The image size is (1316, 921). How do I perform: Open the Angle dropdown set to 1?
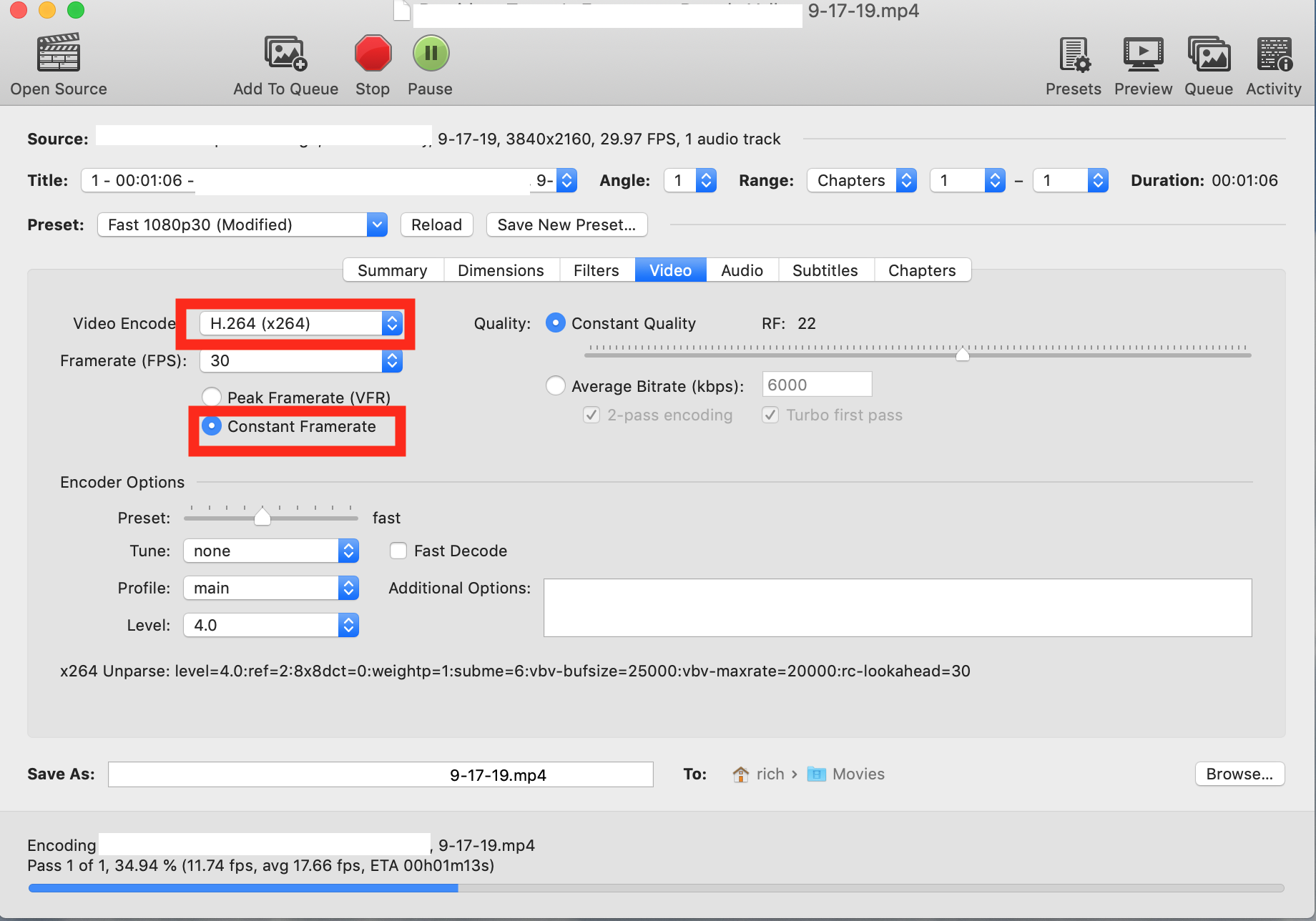point(690,180)
